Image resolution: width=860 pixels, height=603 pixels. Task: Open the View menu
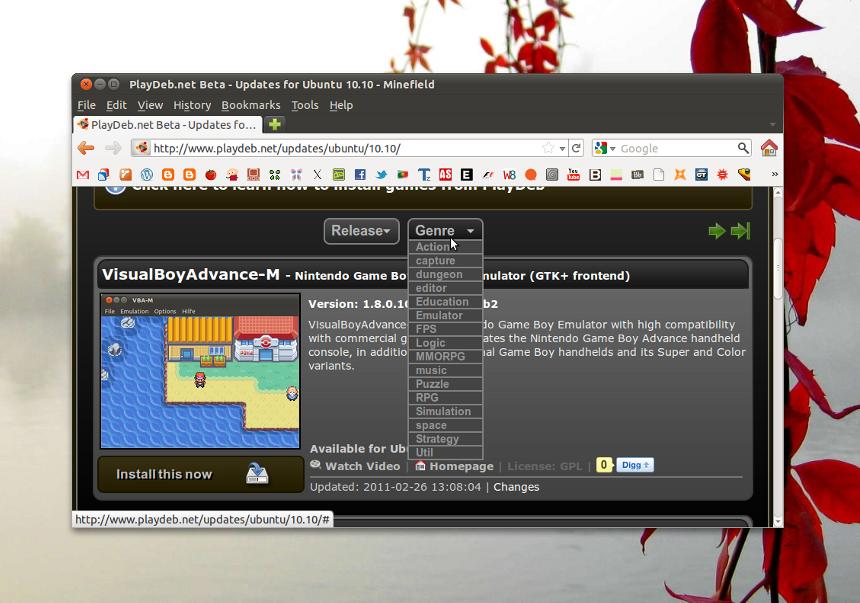pyautogui.click(x=150, y=105)
